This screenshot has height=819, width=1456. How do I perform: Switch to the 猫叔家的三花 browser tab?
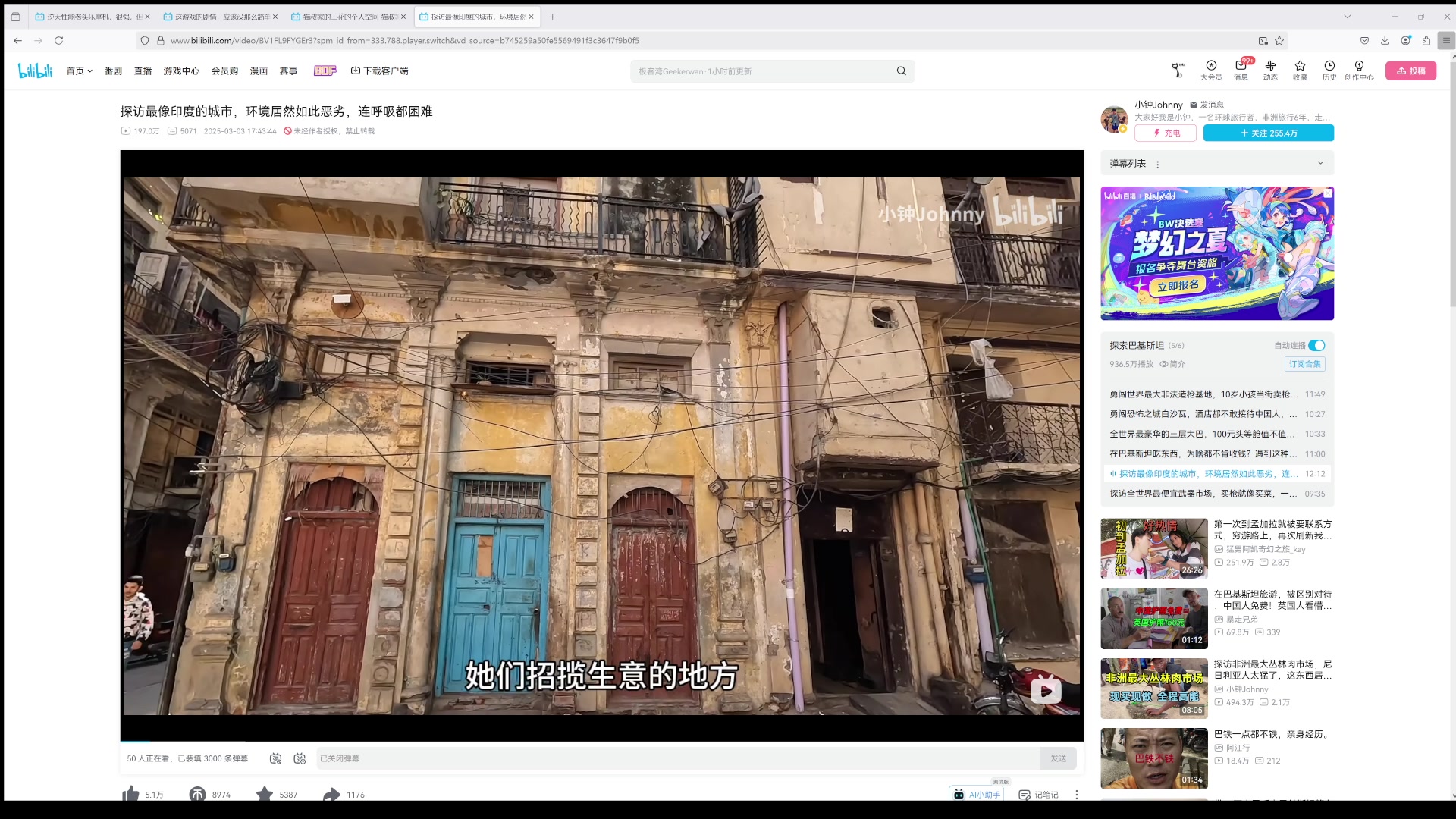(x=348, y=16)
